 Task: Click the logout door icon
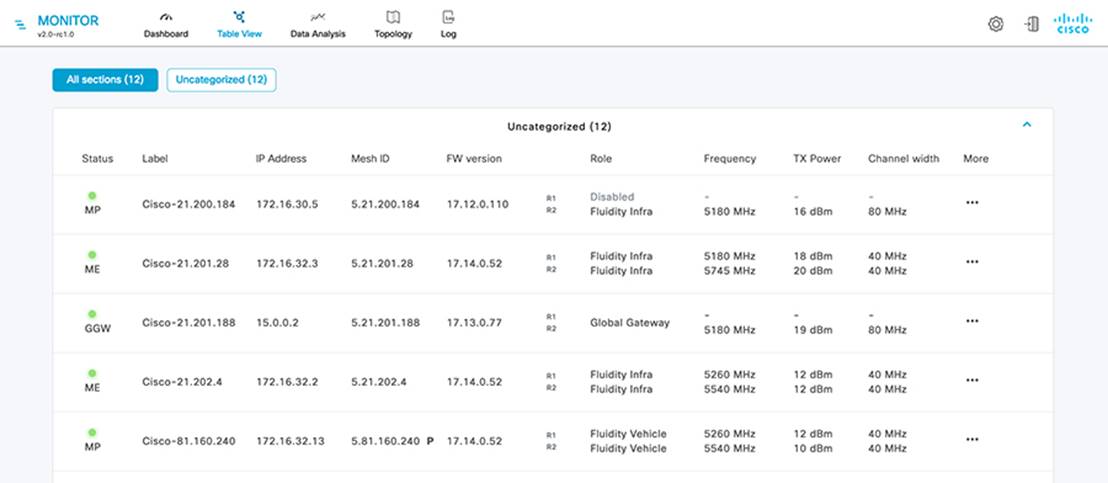[x=1031, y=24]
